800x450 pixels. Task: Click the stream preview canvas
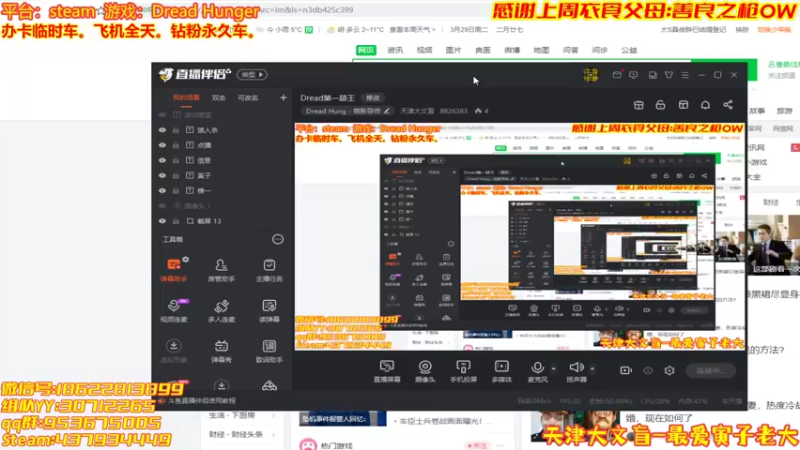[519, 236]
